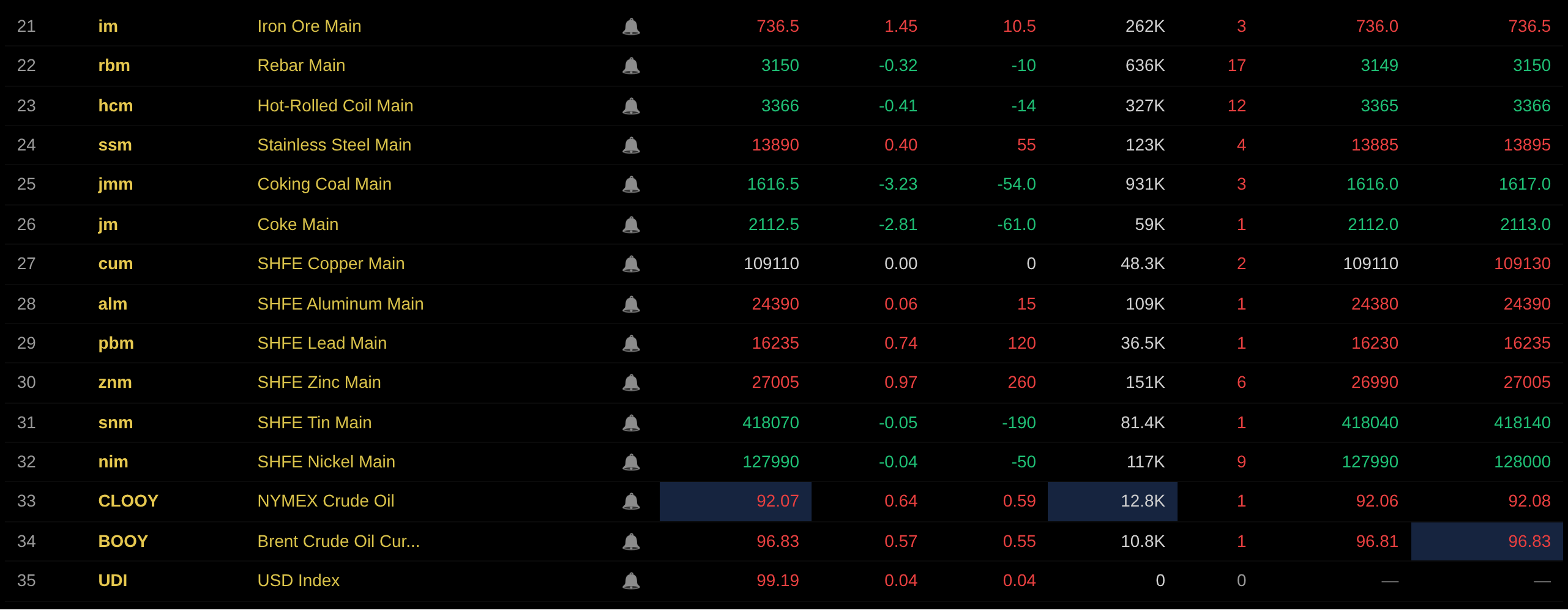Click the bell icon for Stainless Steel Main
This screenshot has height=613, width=1568.
631,145
